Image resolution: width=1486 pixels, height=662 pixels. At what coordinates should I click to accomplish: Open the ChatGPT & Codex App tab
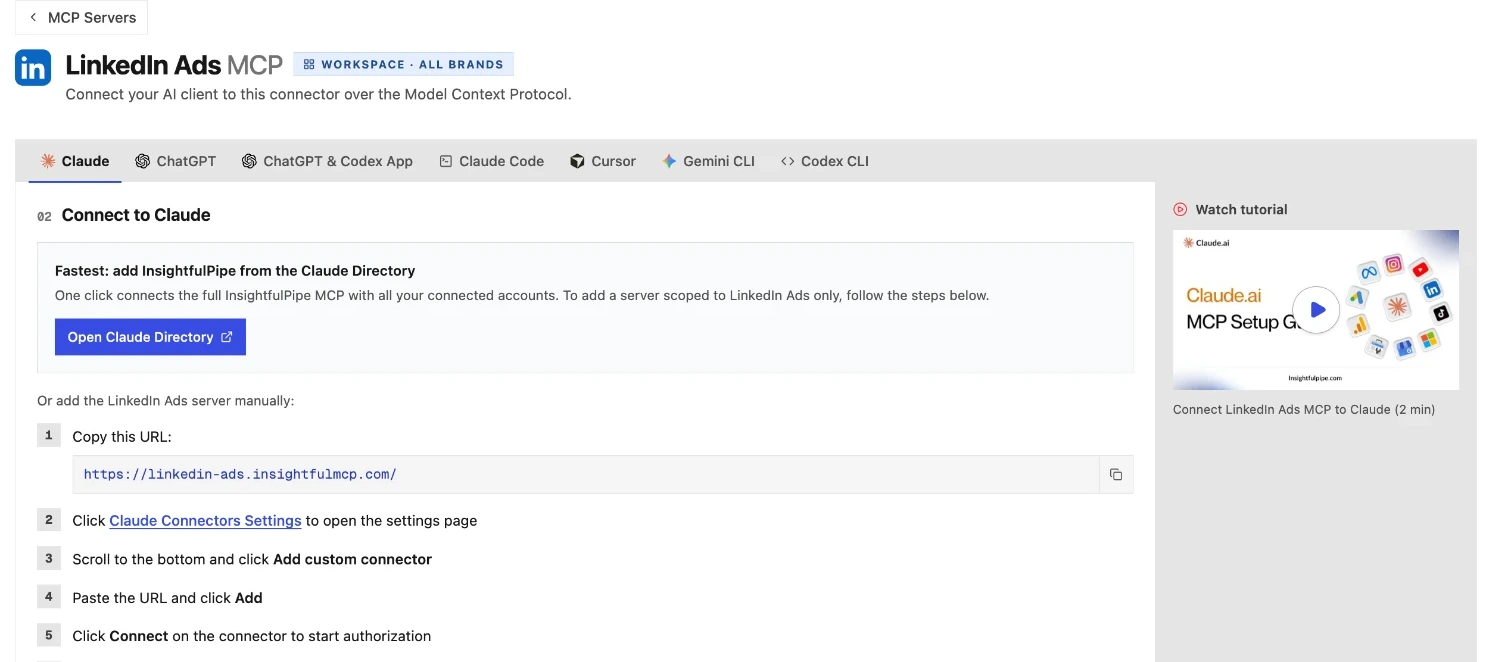pos(327,161)
